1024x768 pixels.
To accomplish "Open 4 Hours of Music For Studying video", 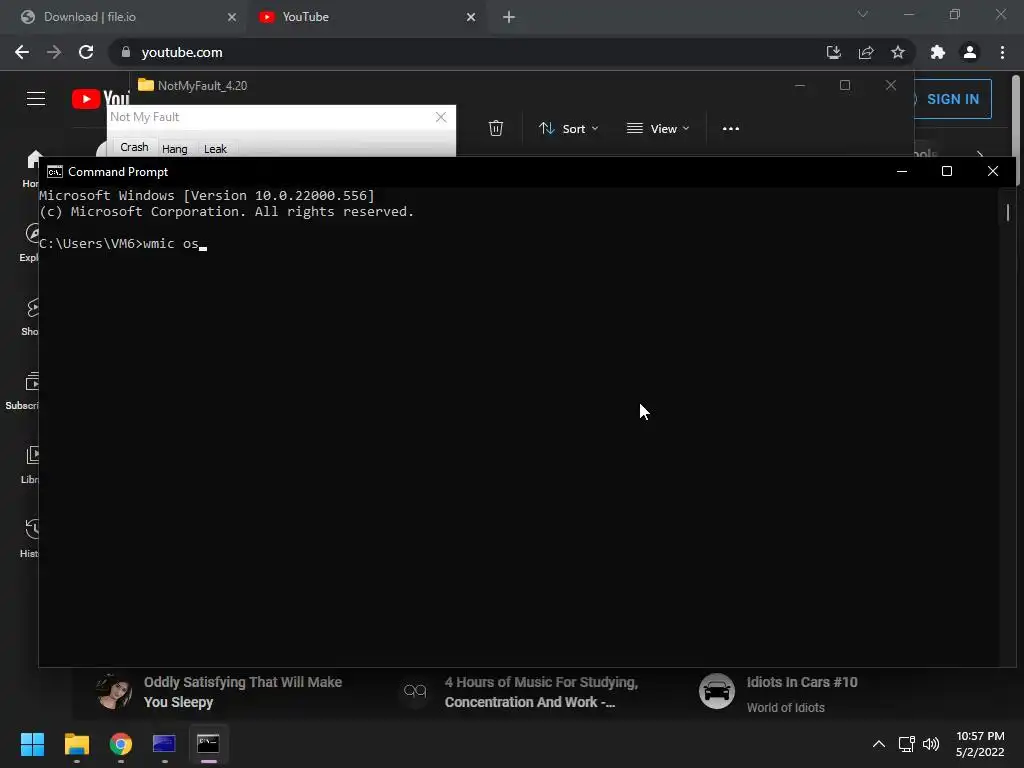I will 541,692.
